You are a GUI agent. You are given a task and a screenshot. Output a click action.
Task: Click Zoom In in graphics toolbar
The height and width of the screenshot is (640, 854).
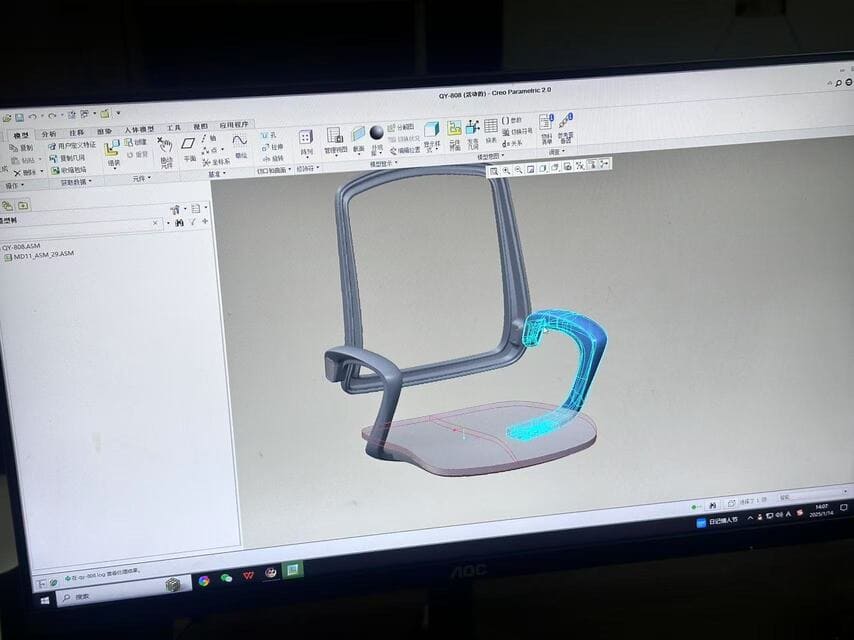pyautogui.click(x=506, y=170)
